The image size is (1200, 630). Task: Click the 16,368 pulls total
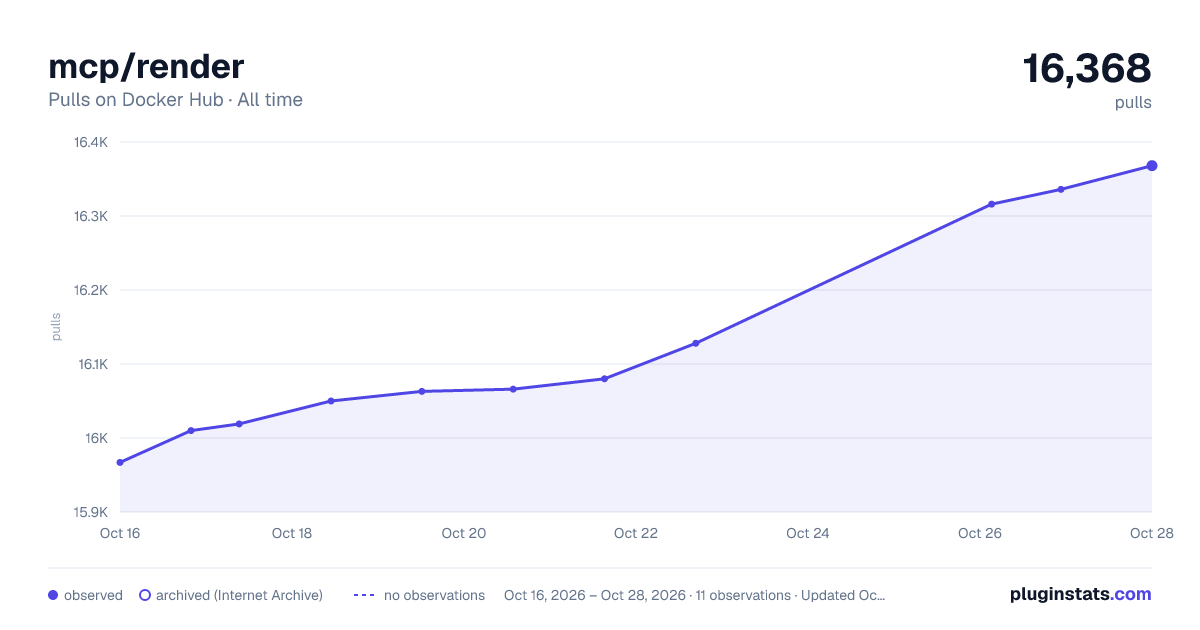tap(1087, 69)
